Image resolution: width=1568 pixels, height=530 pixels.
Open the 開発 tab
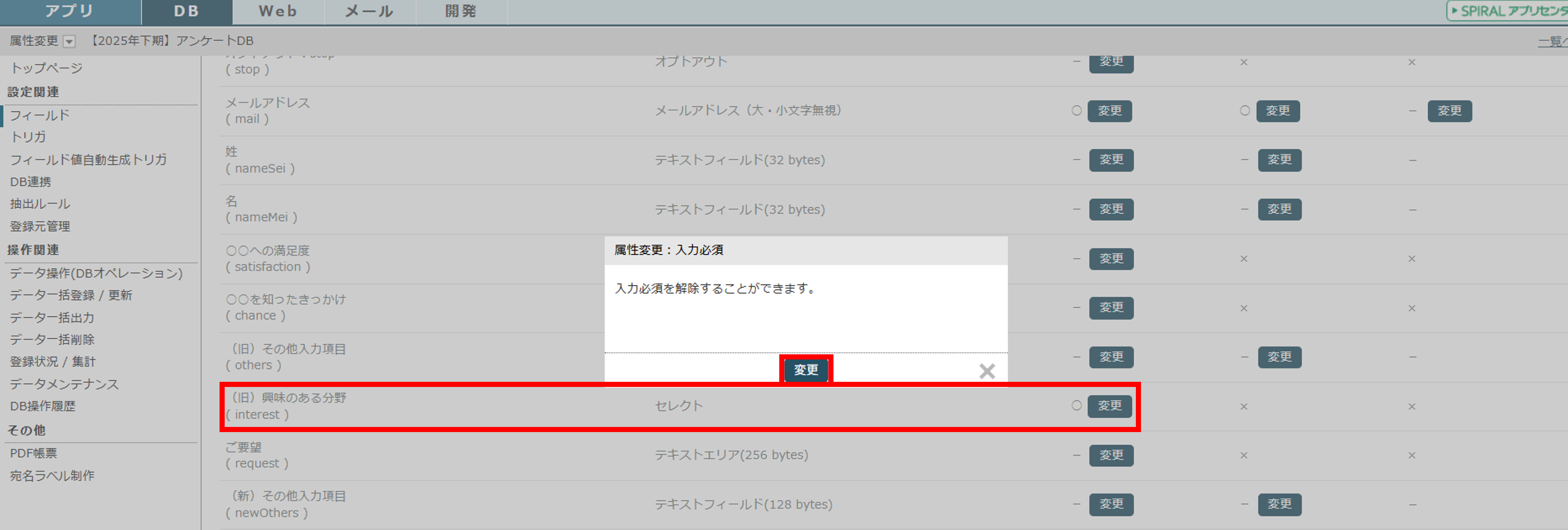461,12
